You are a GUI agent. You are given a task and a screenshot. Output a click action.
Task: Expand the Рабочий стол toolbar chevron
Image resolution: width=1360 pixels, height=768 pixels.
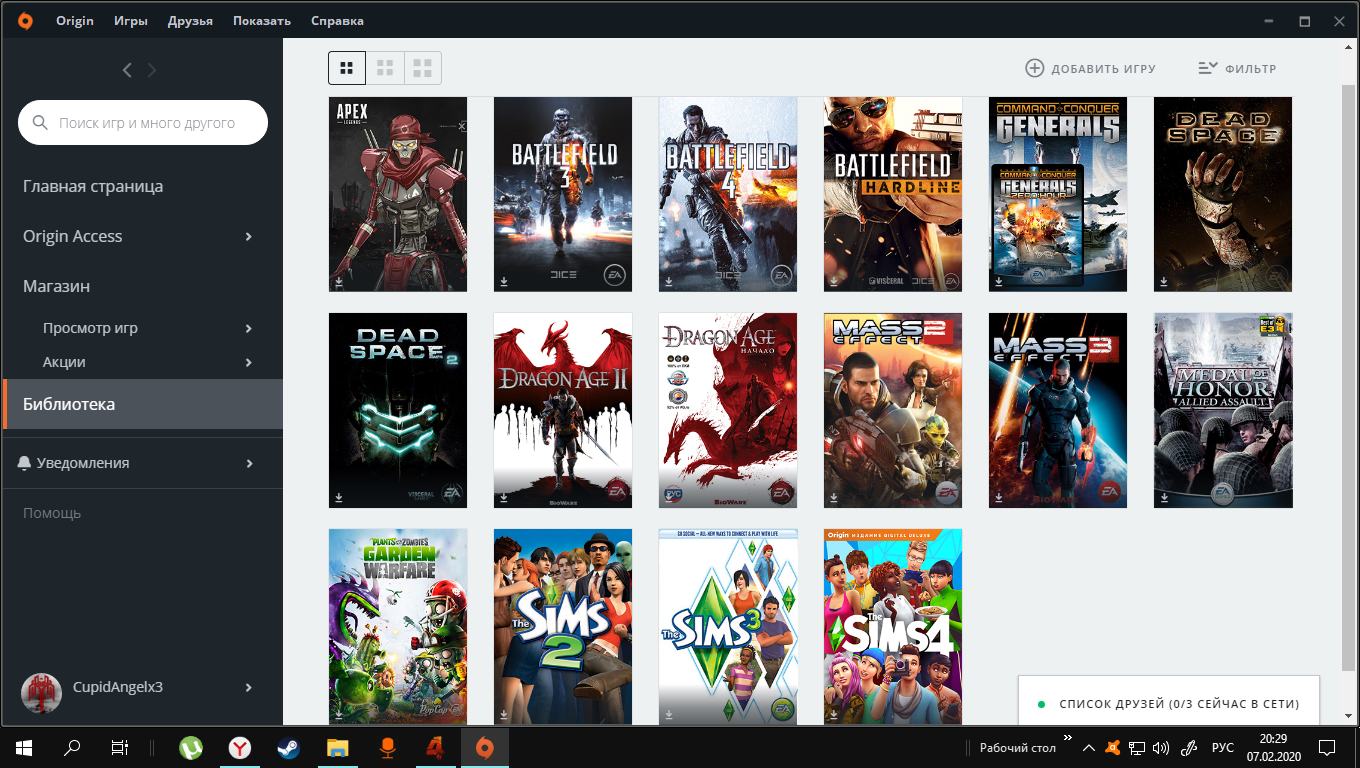pos(1067,740)
